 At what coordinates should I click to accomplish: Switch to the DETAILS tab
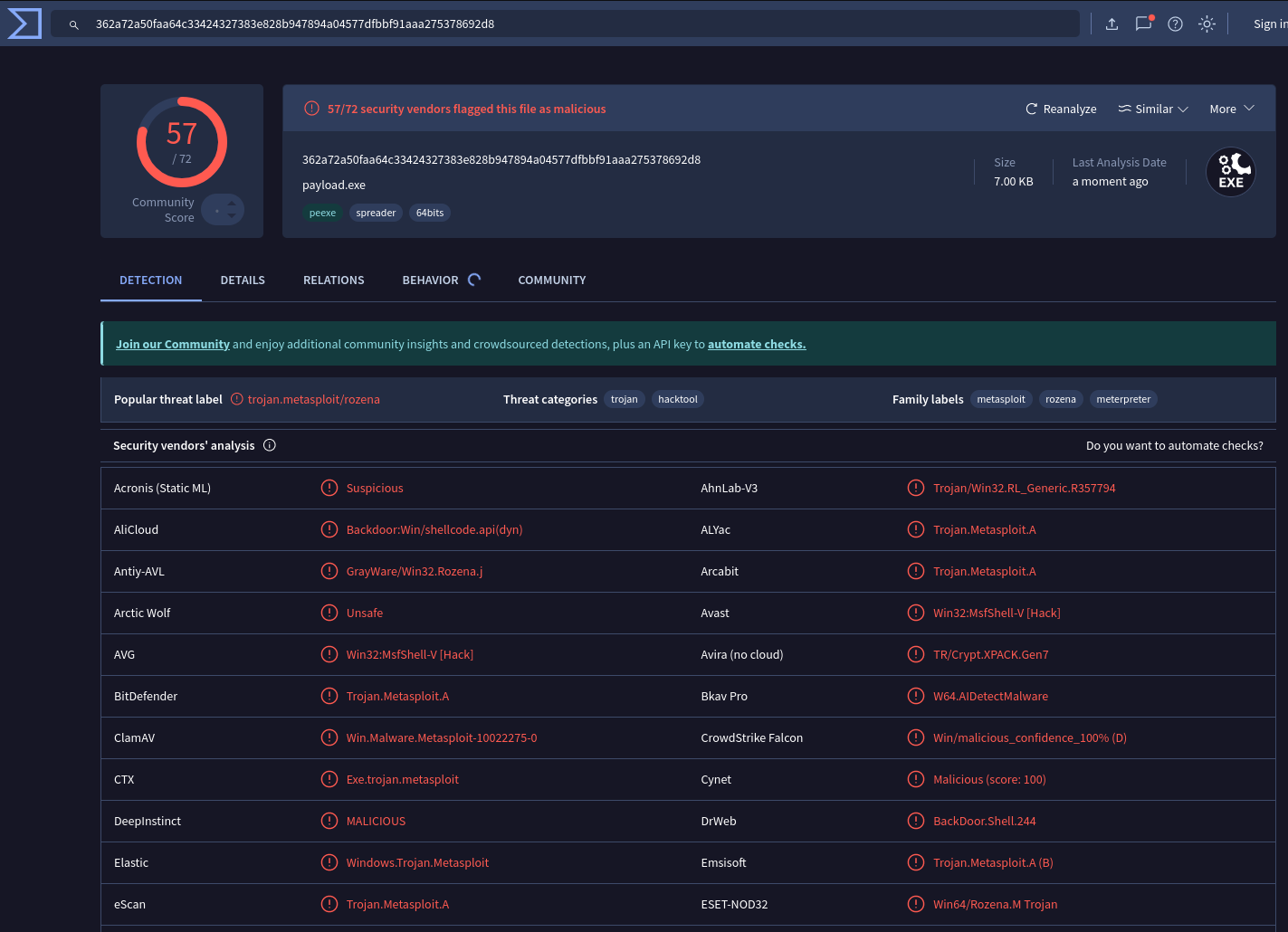click(x=243, y=281)
